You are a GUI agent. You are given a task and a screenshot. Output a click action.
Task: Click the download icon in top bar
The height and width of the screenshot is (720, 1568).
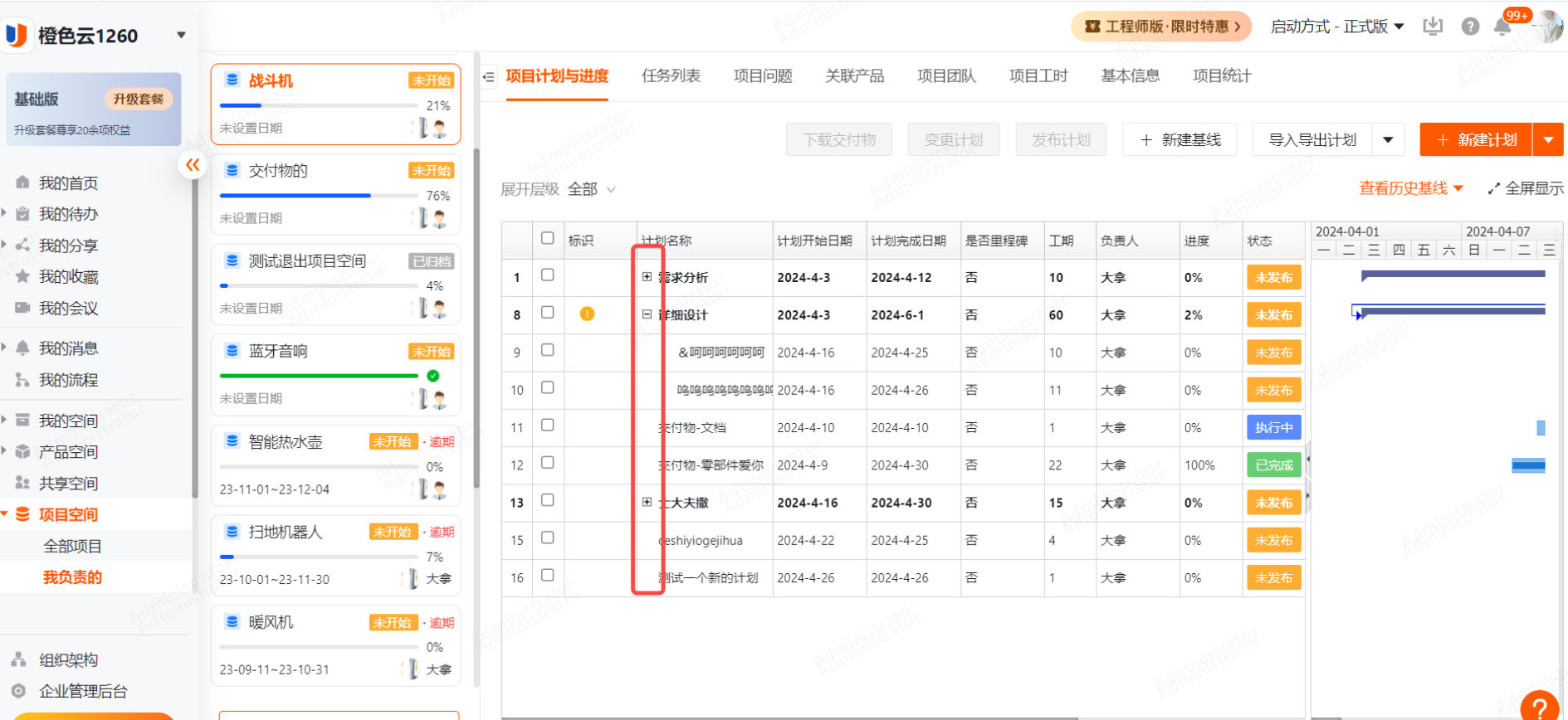click(x=1433, y=27)
